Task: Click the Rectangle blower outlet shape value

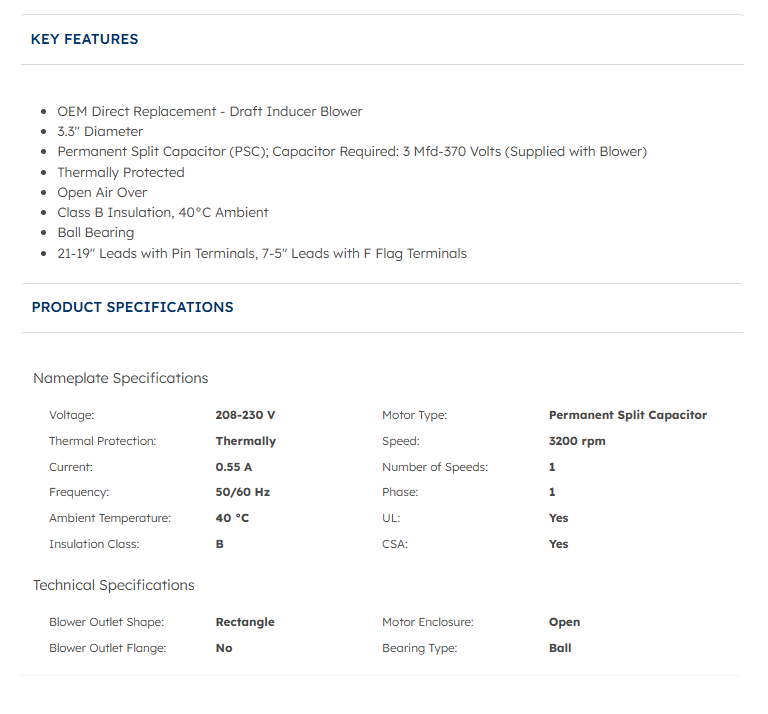Action: (245, 622)
